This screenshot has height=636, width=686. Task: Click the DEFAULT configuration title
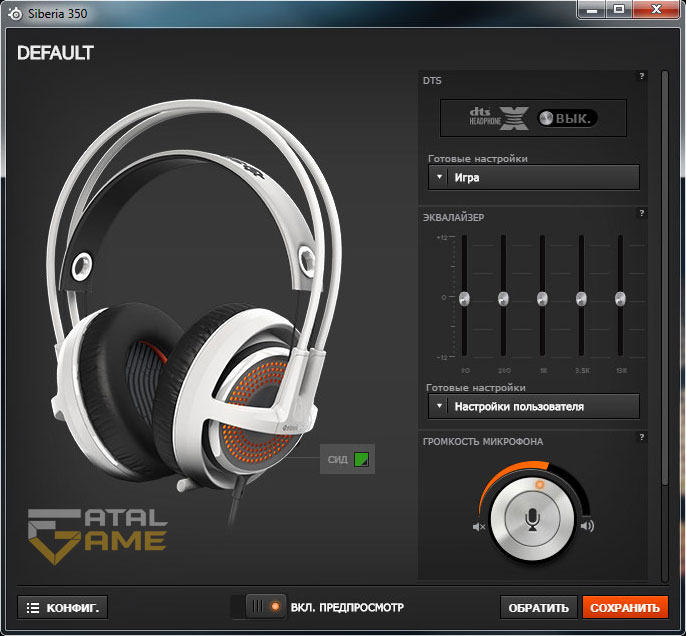55,53
